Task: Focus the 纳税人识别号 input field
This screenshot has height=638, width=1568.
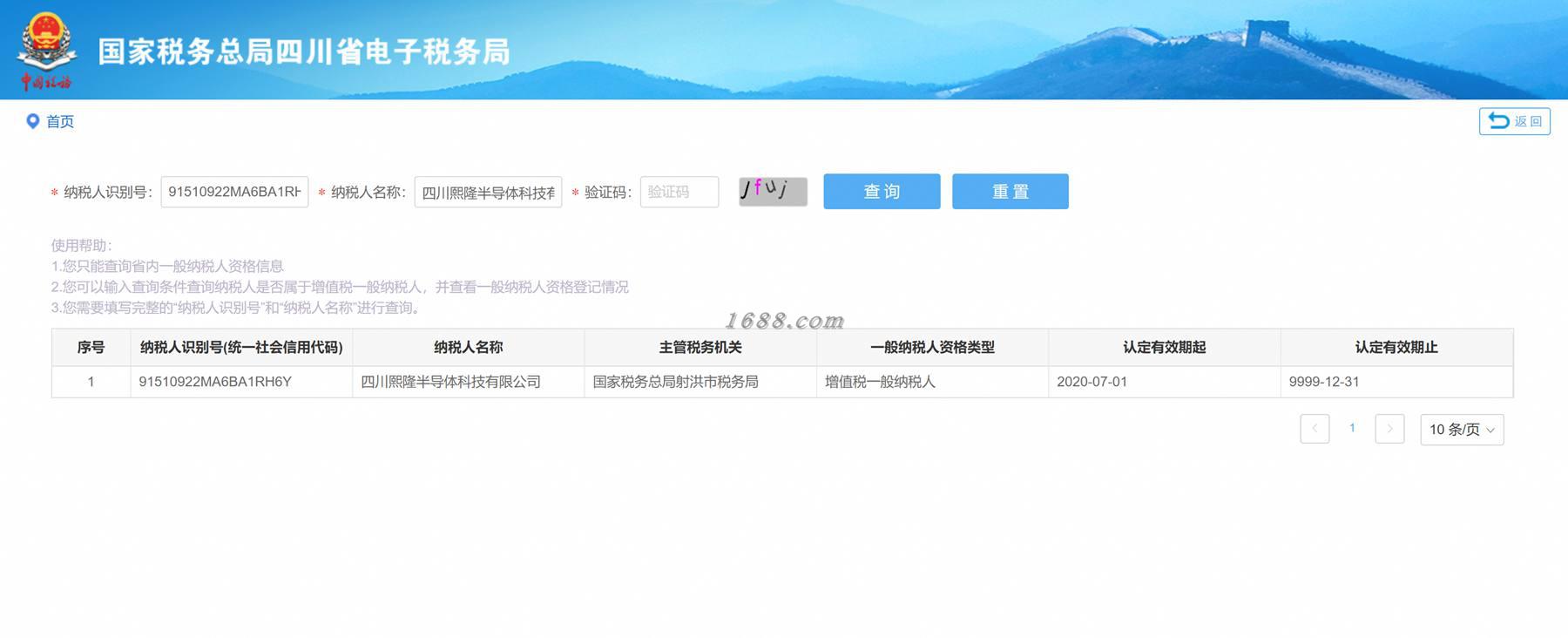Action: (234, 192)
